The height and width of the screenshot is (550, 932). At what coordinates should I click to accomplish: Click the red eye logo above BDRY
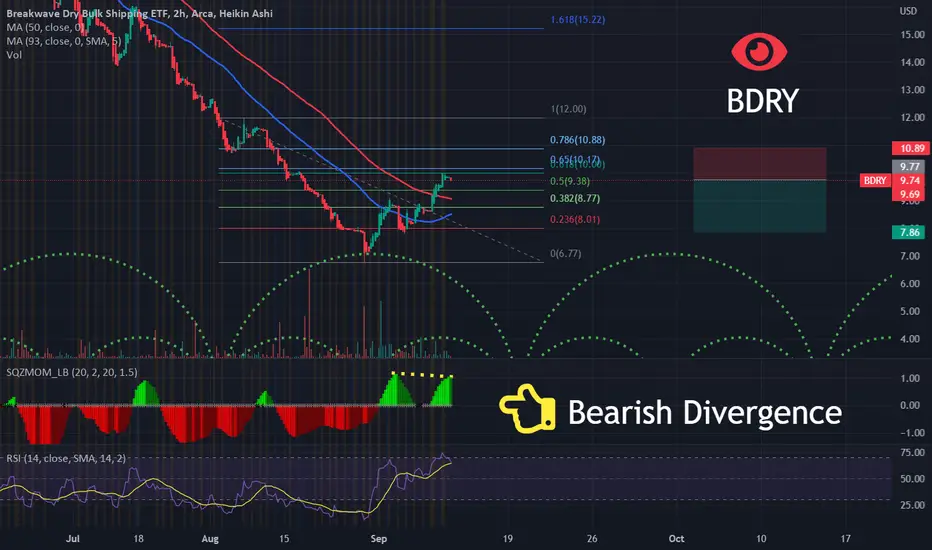point(759,52)
